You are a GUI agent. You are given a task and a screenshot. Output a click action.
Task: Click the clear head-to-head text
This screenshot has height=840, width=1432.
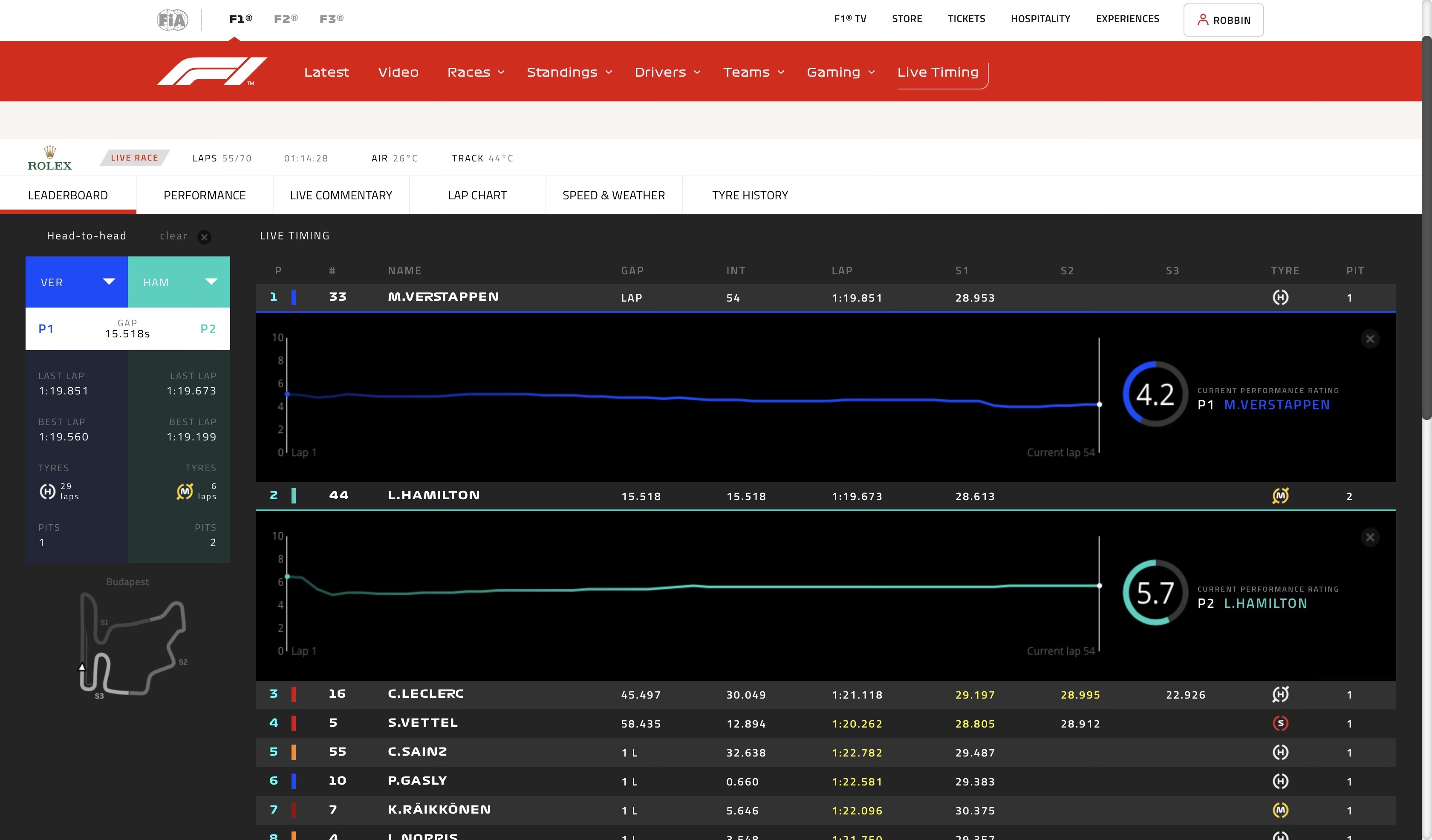[173, 236]
